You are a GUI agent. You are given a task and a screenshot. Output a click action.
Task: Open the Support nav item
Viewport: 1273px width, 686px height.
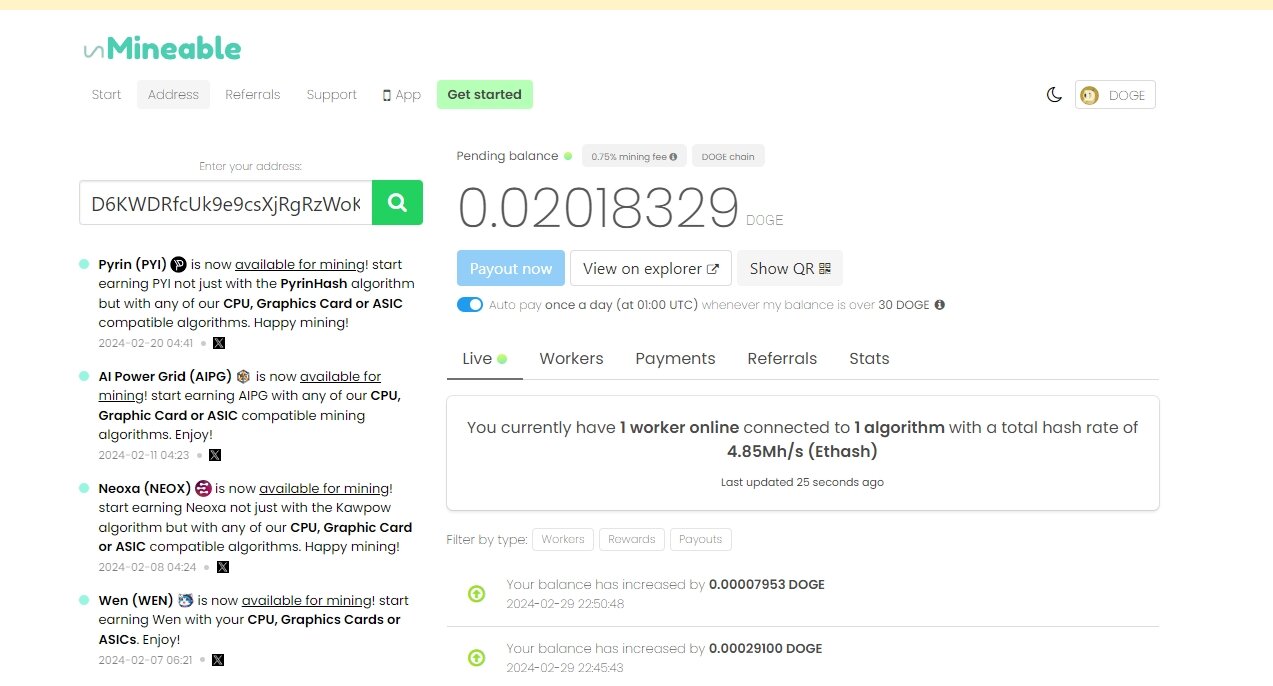point(332,95)
